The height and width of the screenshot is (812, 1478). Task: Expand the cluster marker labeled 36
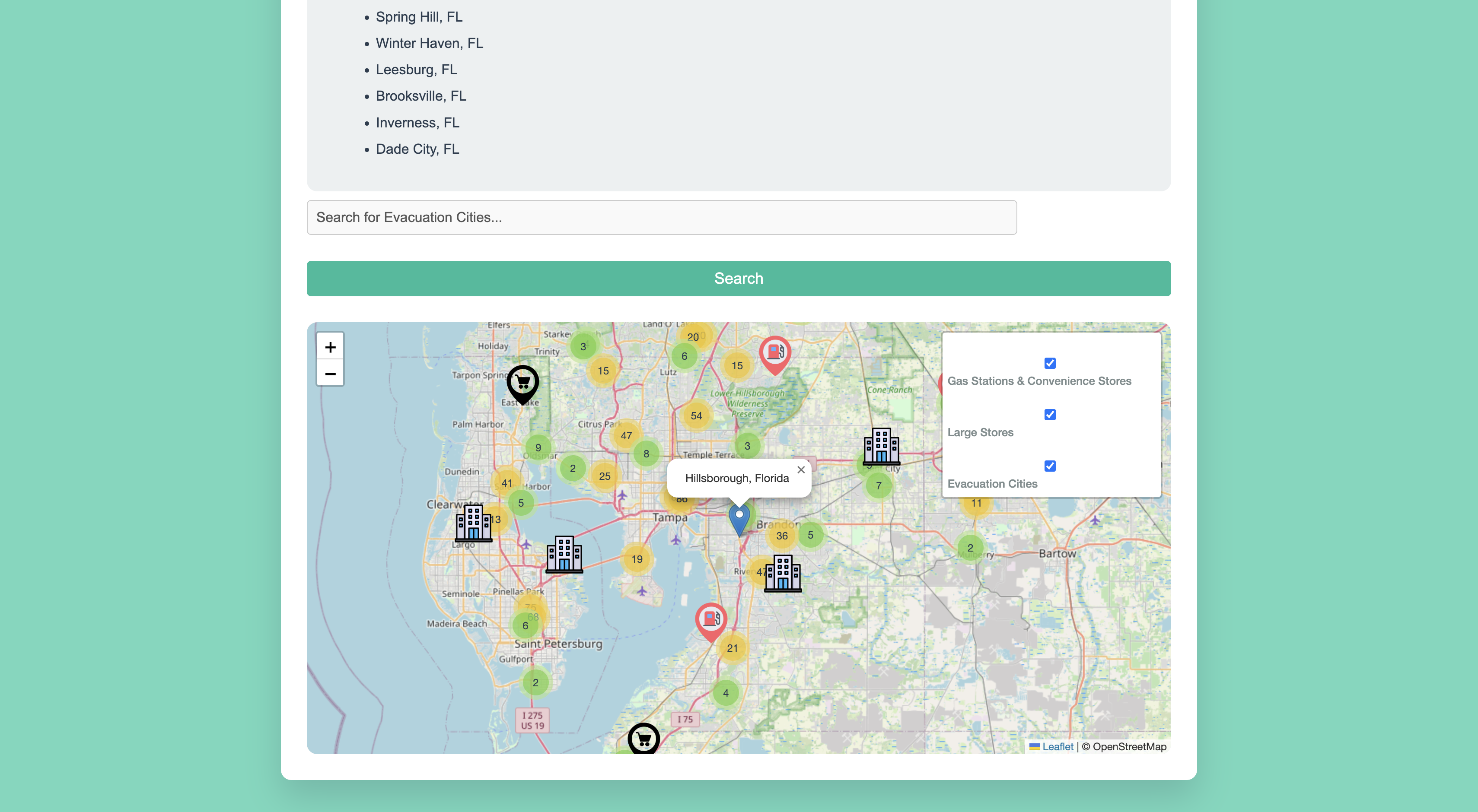tap(781, 536)
